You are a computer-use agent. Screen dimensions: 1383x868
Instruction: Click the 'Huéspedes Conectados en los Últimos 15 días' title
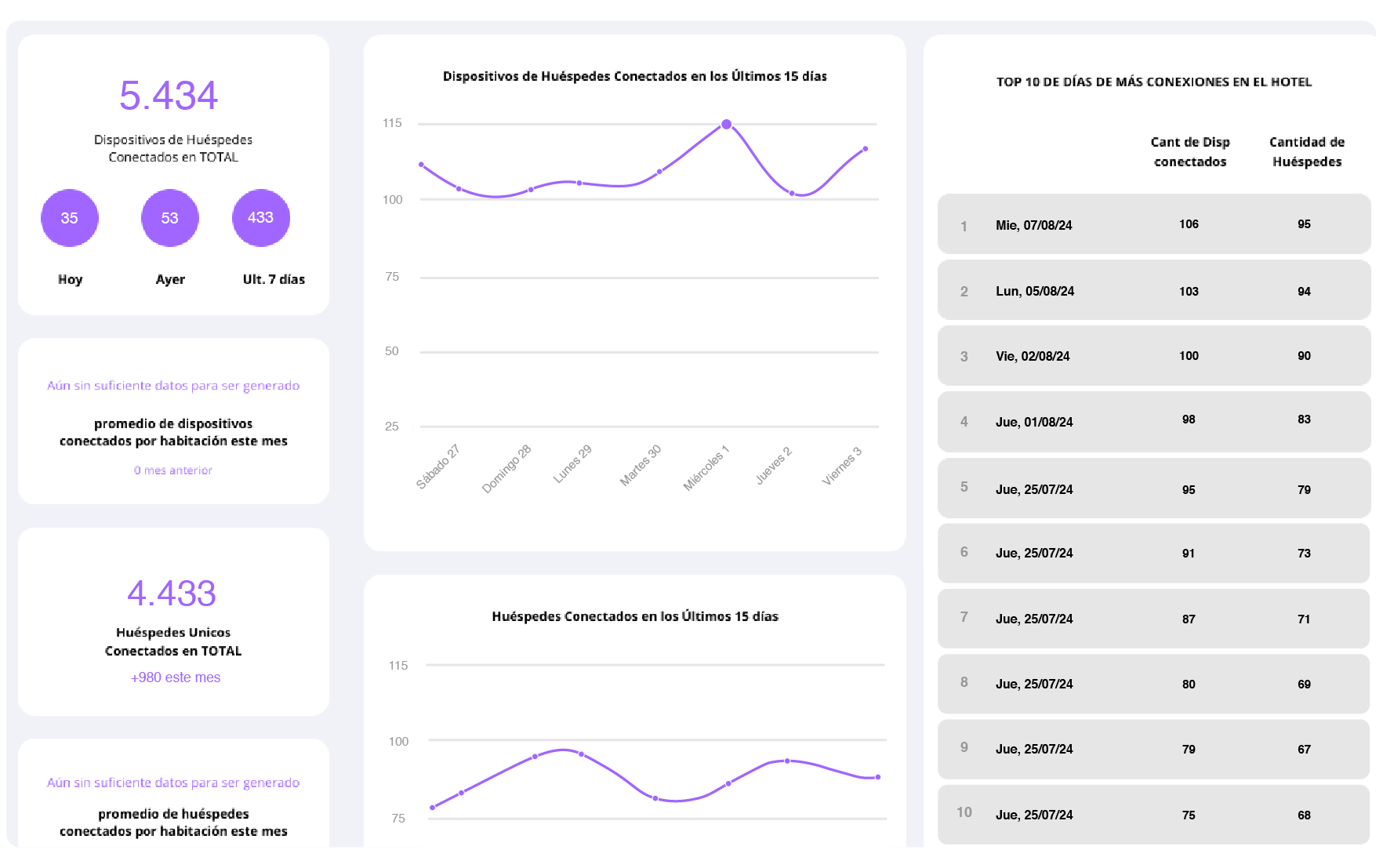pyautogui.click(x=635, y=616)
